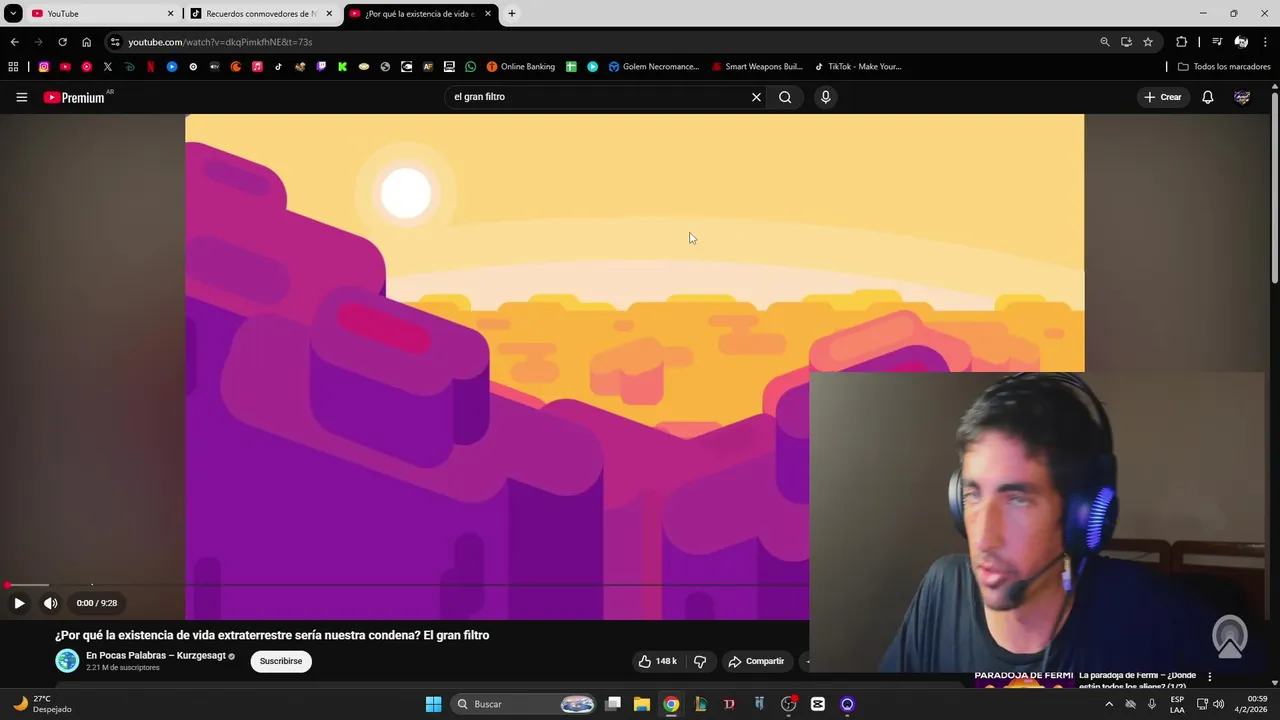Mute the video with the volume icon
Screen dimensions: 1280x720
pos(50,603)
